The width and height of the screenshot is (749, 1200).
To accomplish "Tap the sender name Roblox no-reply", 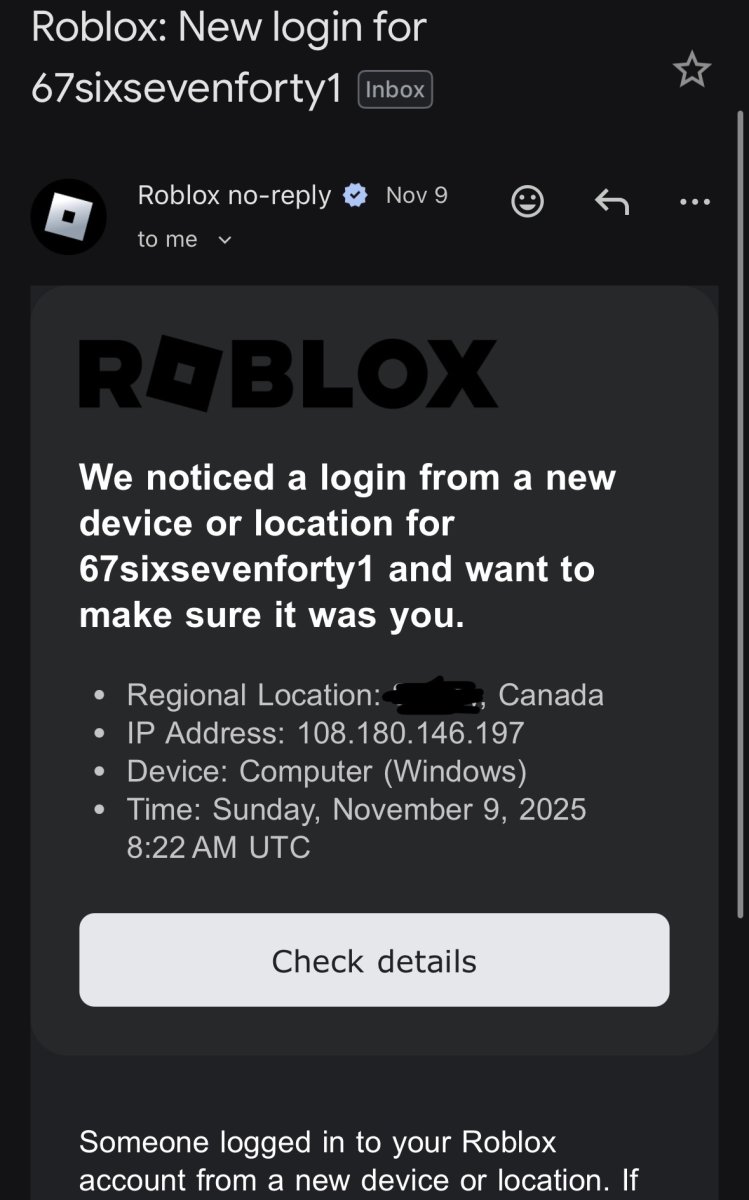I will [234, 195].
